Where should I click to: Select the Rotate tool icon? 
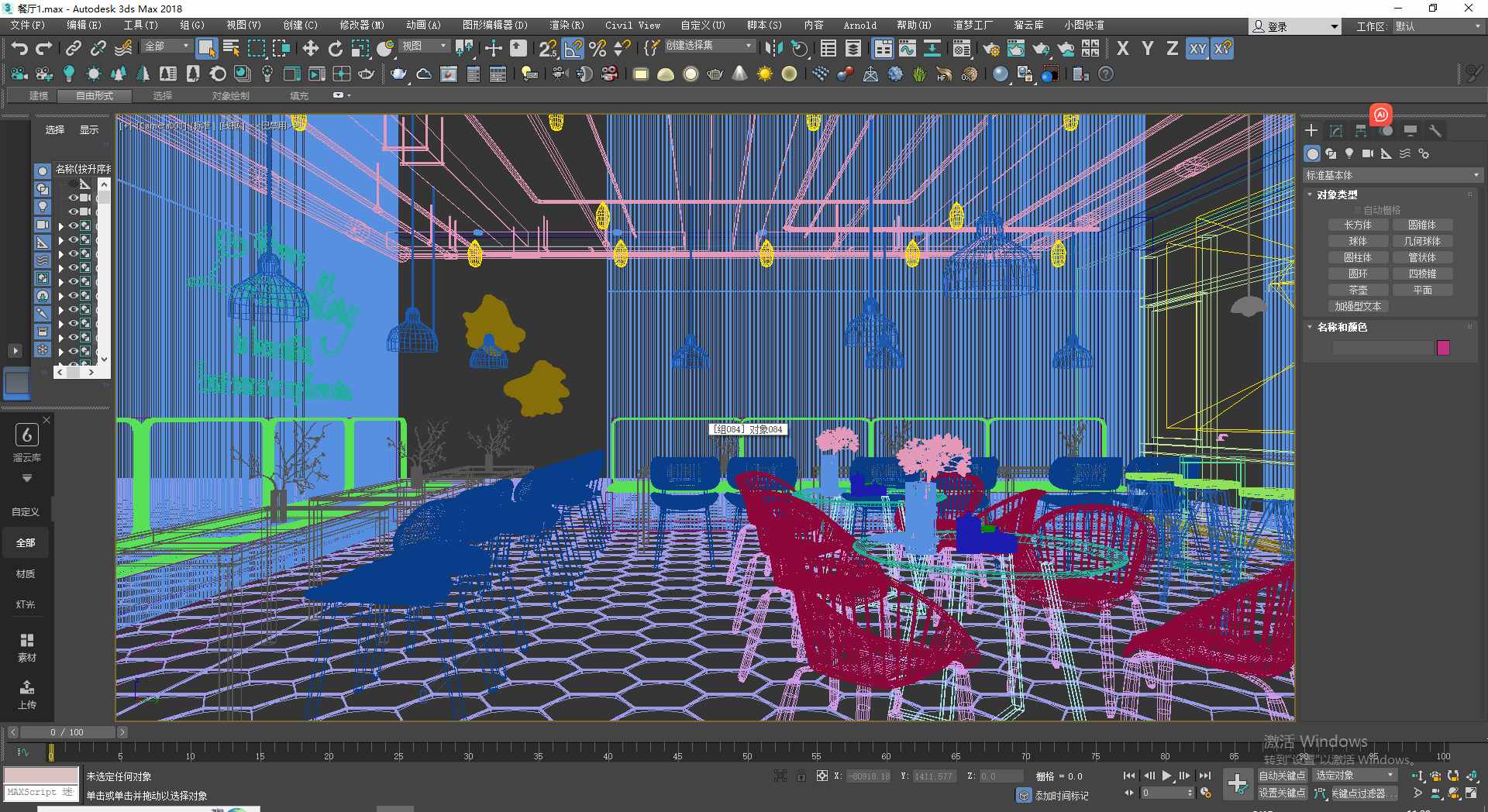[x=335, y=49]
